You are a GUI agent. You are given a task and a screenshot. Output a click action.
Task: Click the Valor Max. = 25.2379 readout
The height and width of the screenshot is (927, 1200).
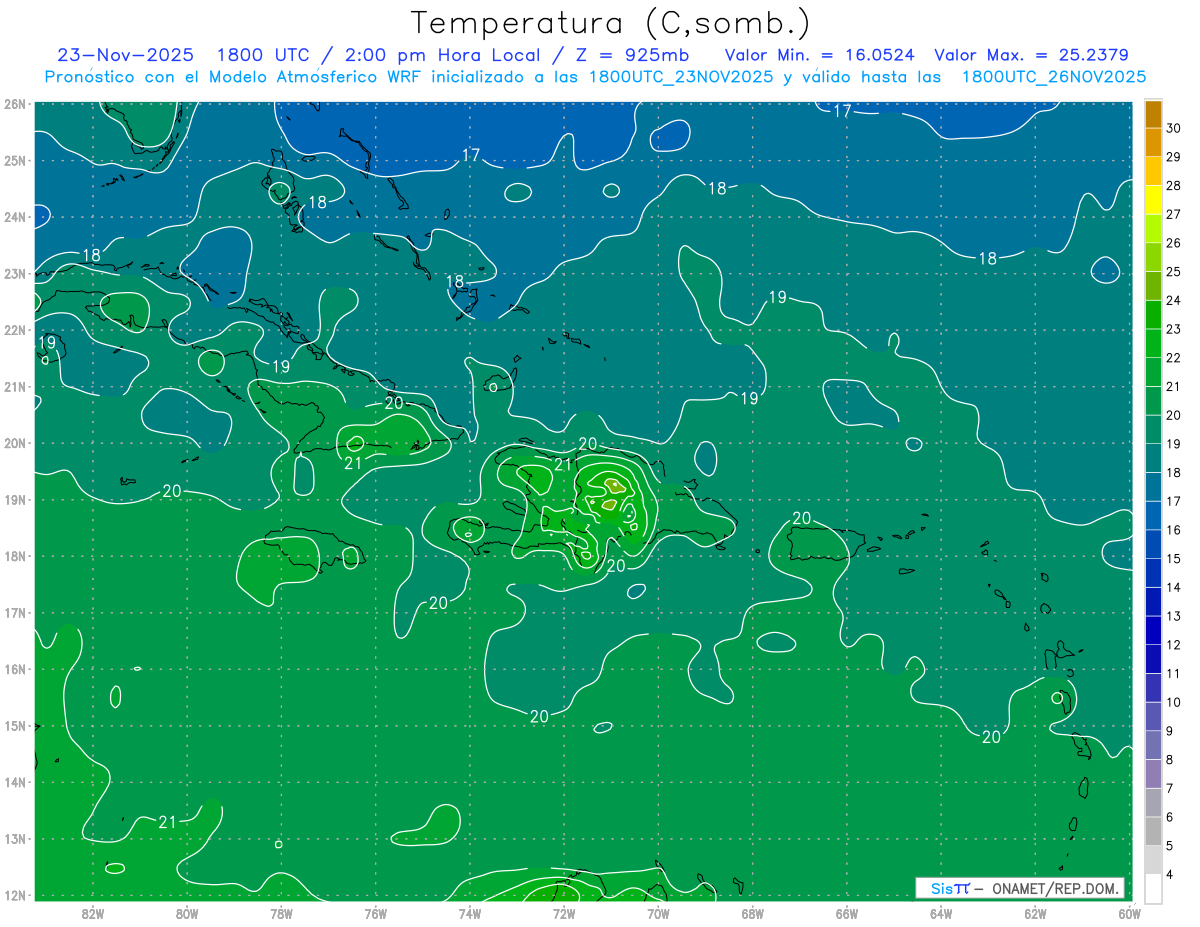[x=1031, y=55]
